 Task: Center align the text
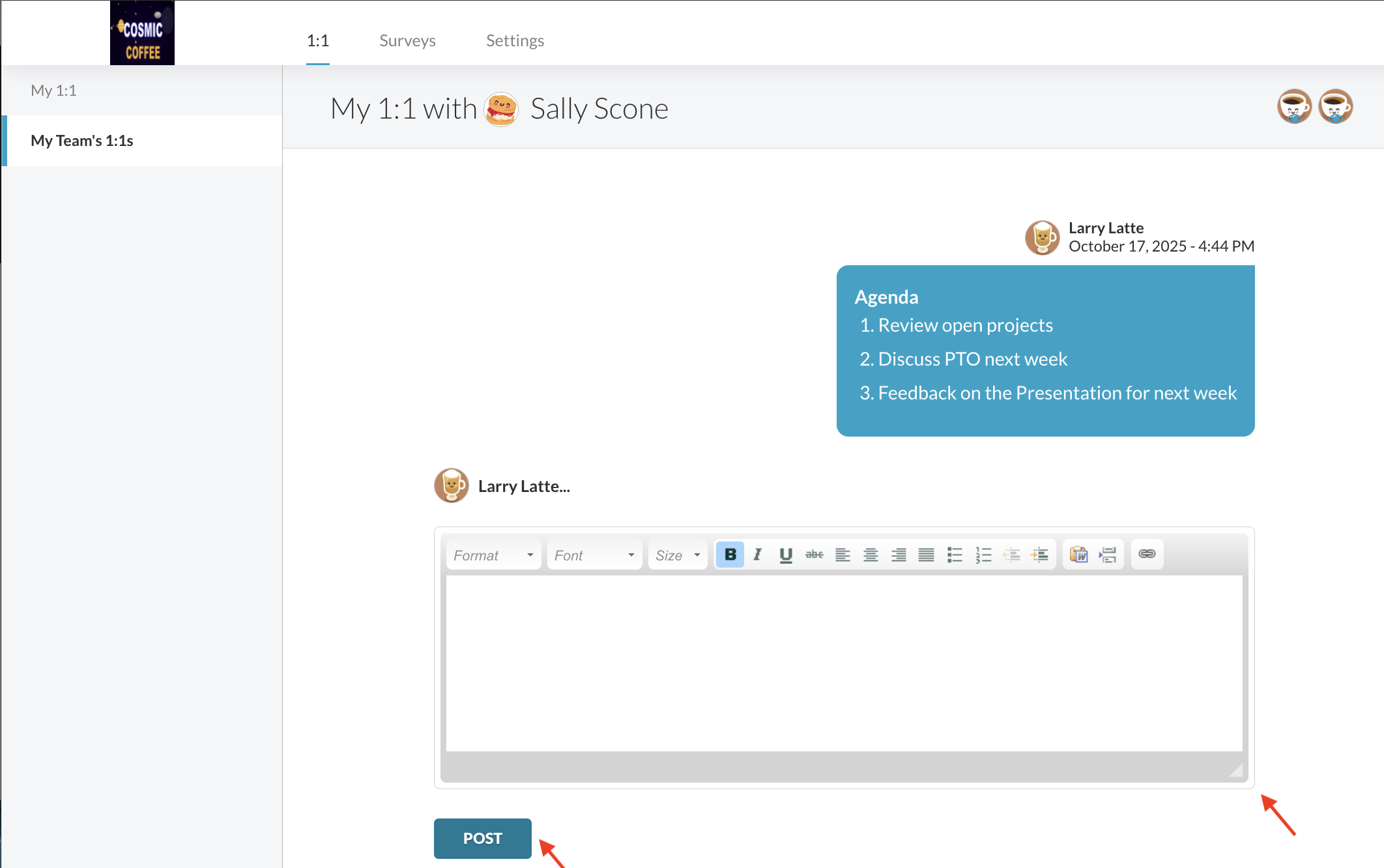tap(871, 555)
